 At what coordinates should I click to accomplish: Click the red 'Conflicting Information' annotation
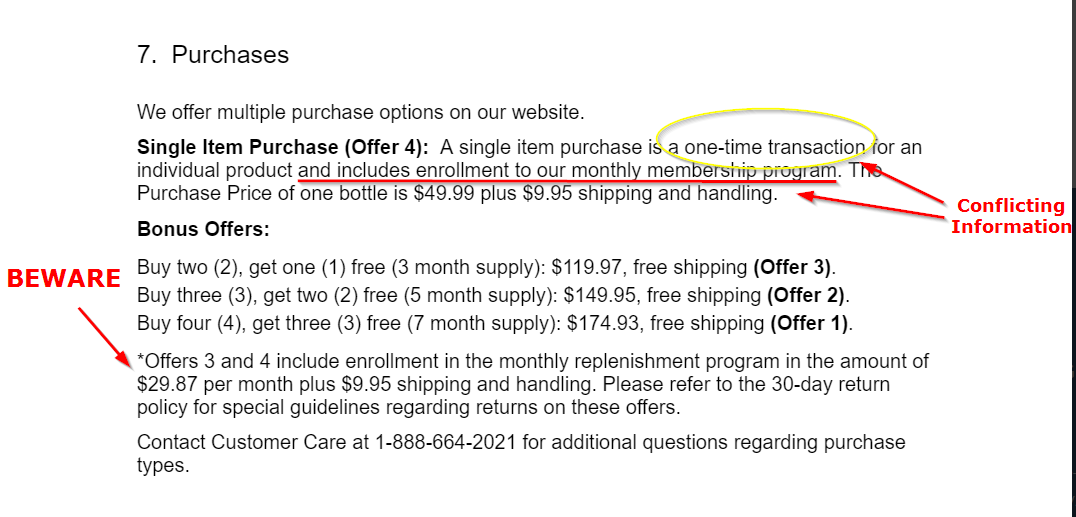(x=1010, y=216)
